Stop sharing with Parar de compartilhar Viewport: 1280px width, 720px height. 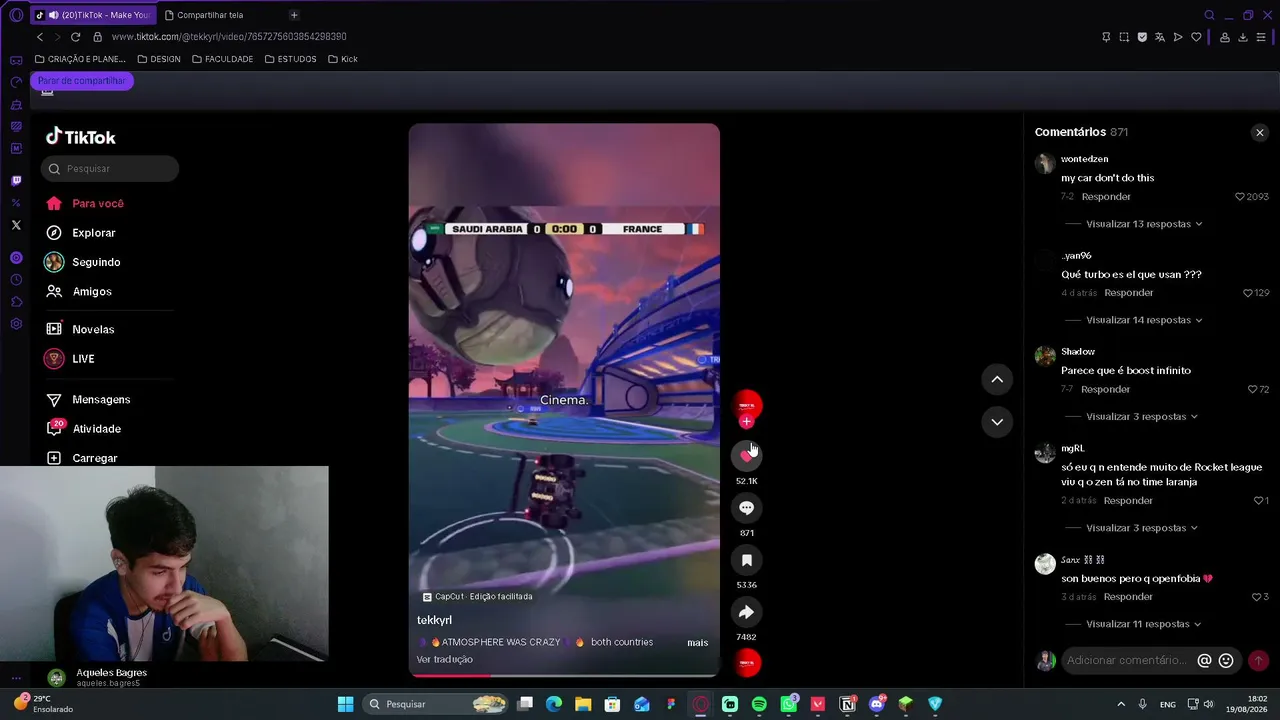(82, 81)
